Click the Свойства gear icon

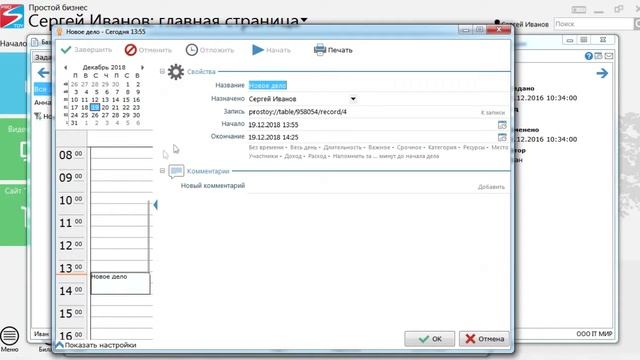point(176,72)
